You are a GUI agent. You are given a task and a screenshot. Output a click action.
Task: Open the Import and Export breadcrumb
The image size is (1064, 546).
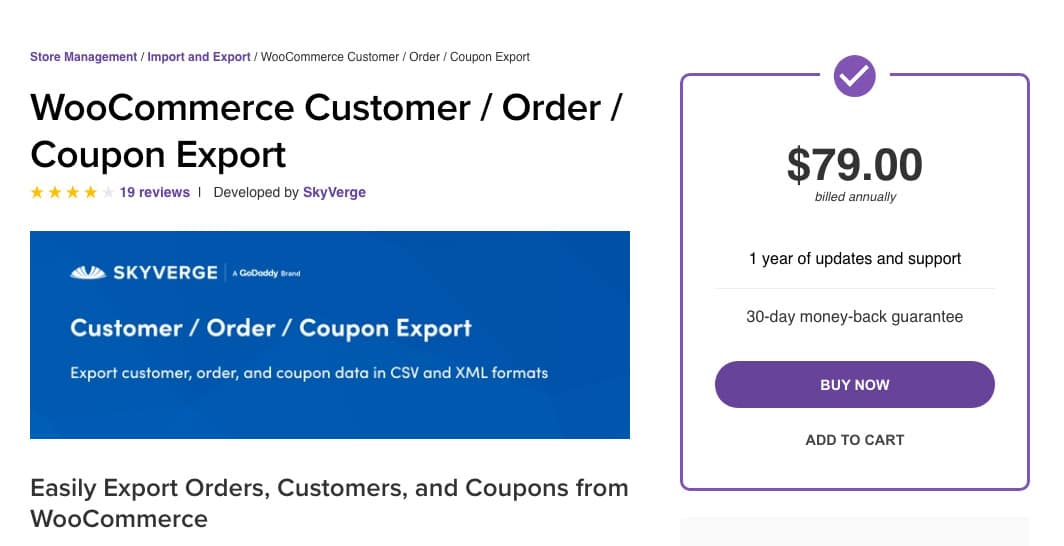tap(199, 57)
